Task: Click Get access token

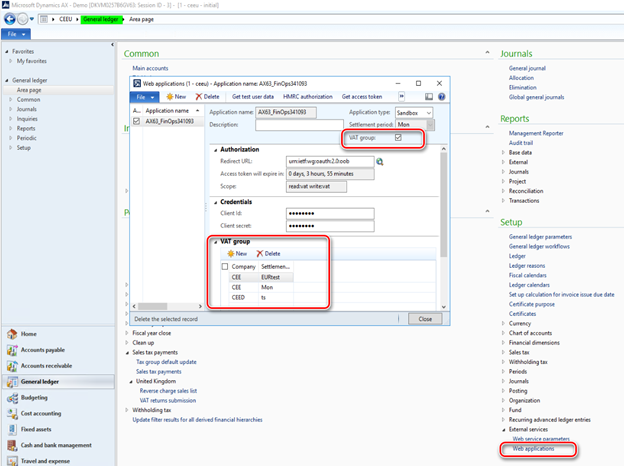Action: point(362,97)
